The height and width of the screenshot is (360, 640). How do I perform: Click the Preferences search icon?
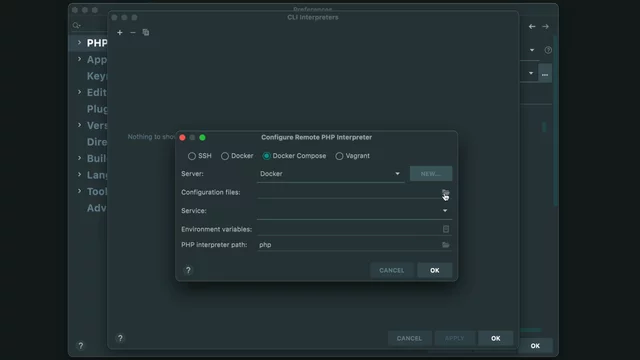coord(76,25)
